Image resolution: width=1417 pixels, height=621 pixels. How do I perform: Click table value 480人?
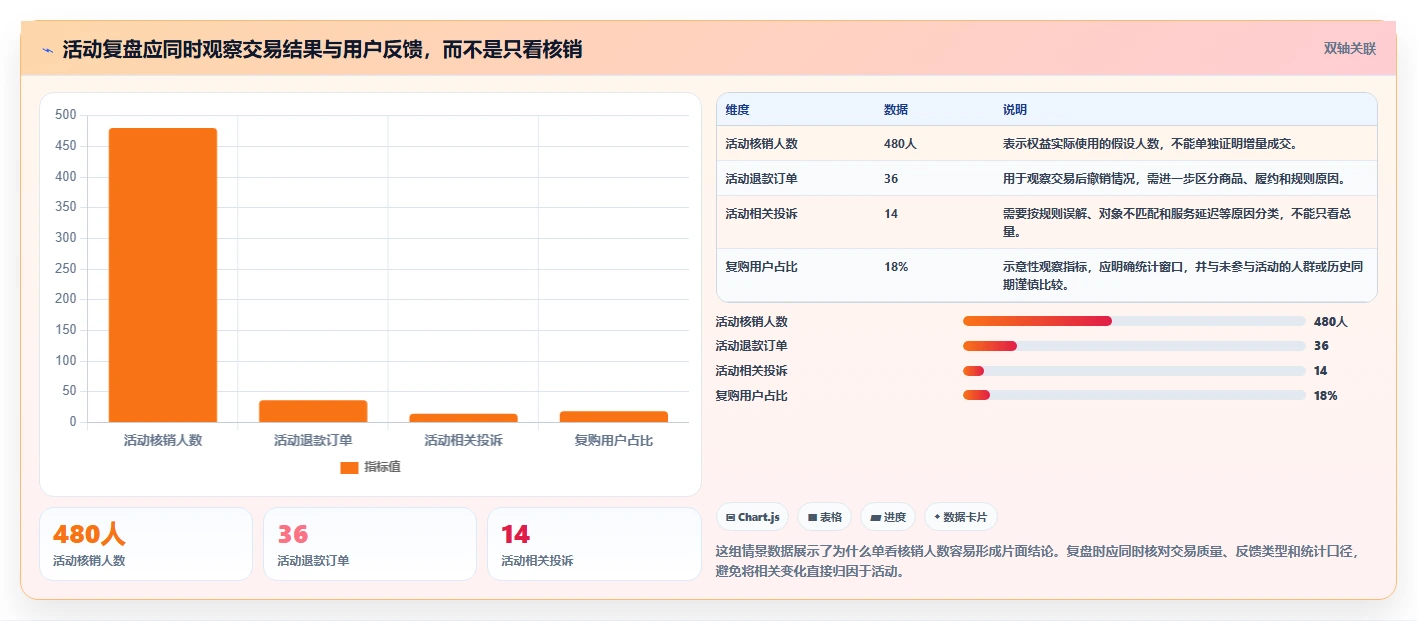coord(900,144)
